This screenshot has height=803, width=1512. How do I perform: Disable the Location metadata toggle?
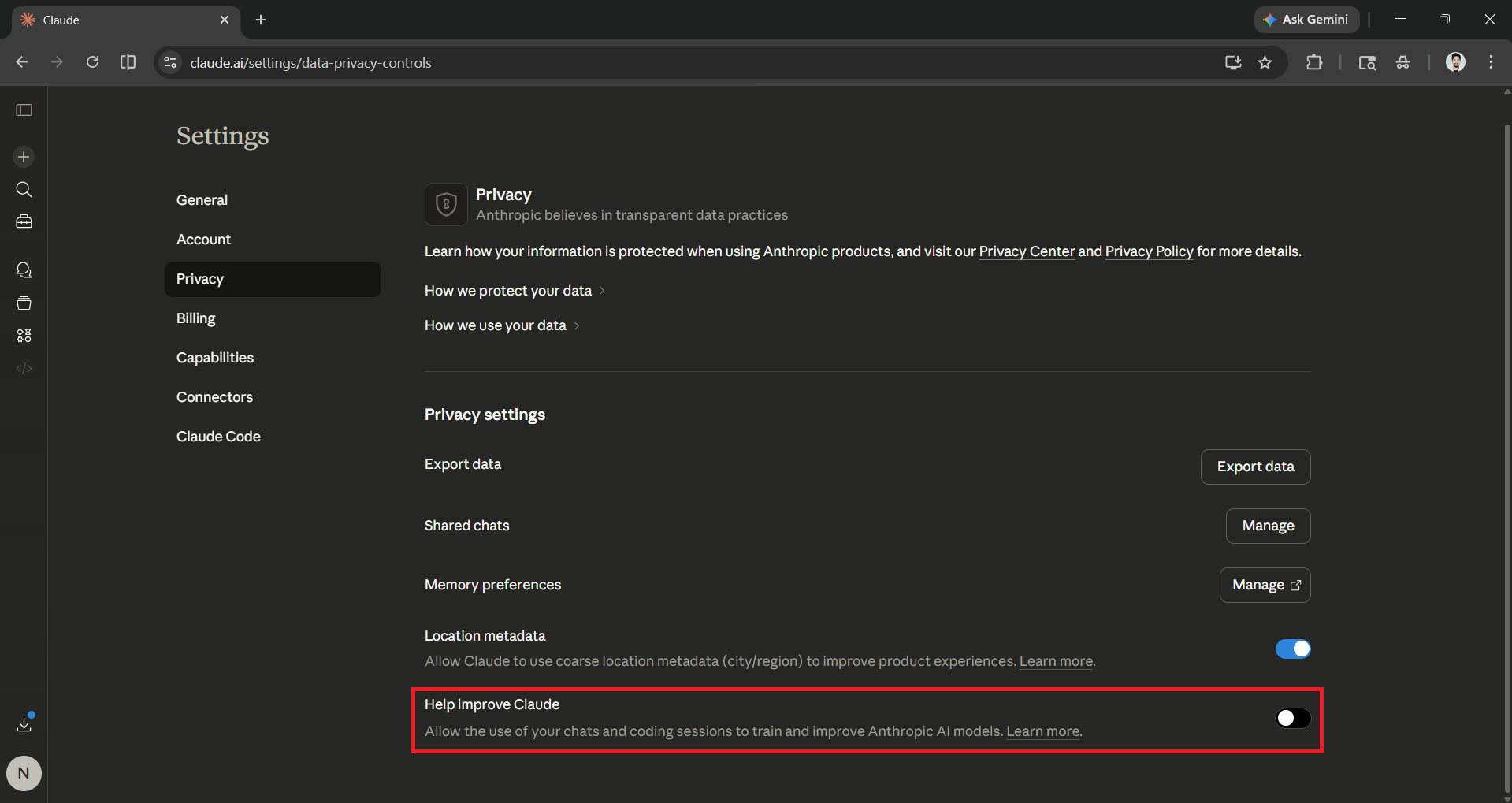point(1293,649)
